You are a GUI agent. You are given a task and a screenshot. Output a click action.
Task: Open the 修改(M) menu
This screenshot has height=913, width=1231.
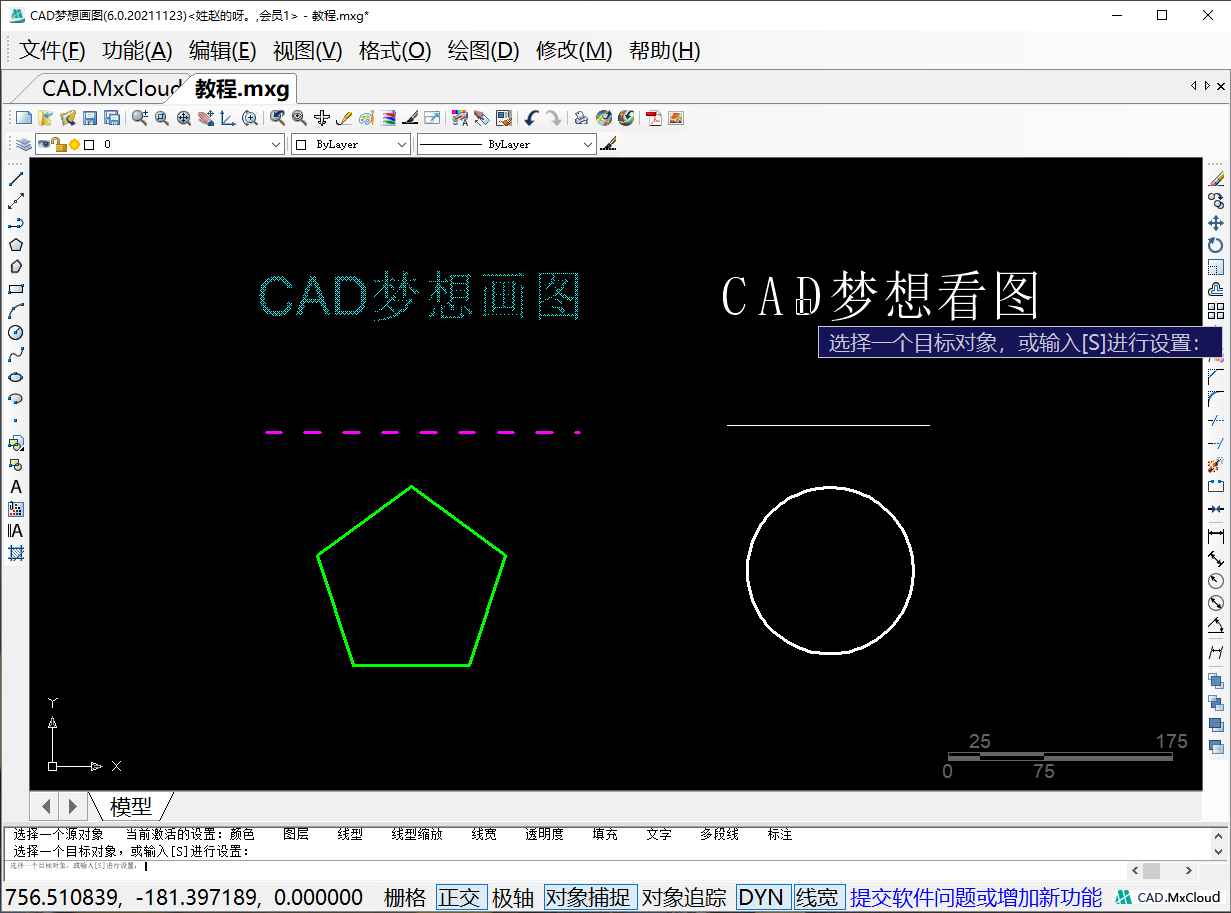(574, 51)
